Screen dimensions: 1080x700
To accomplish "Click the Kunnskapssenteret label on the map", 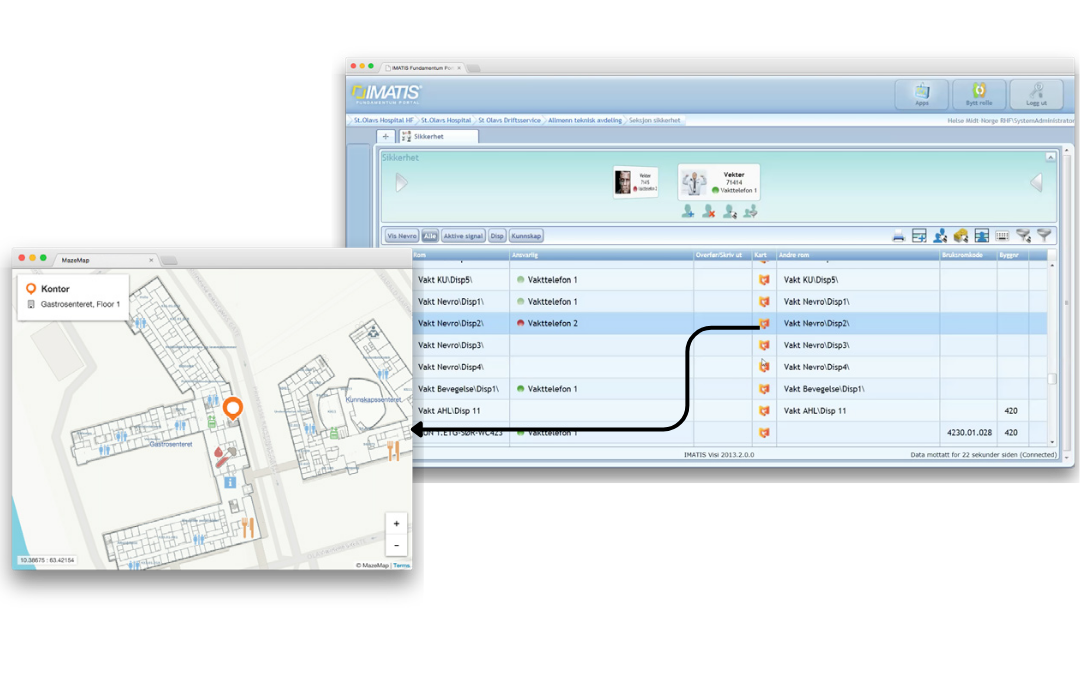I will coord(373,400).
